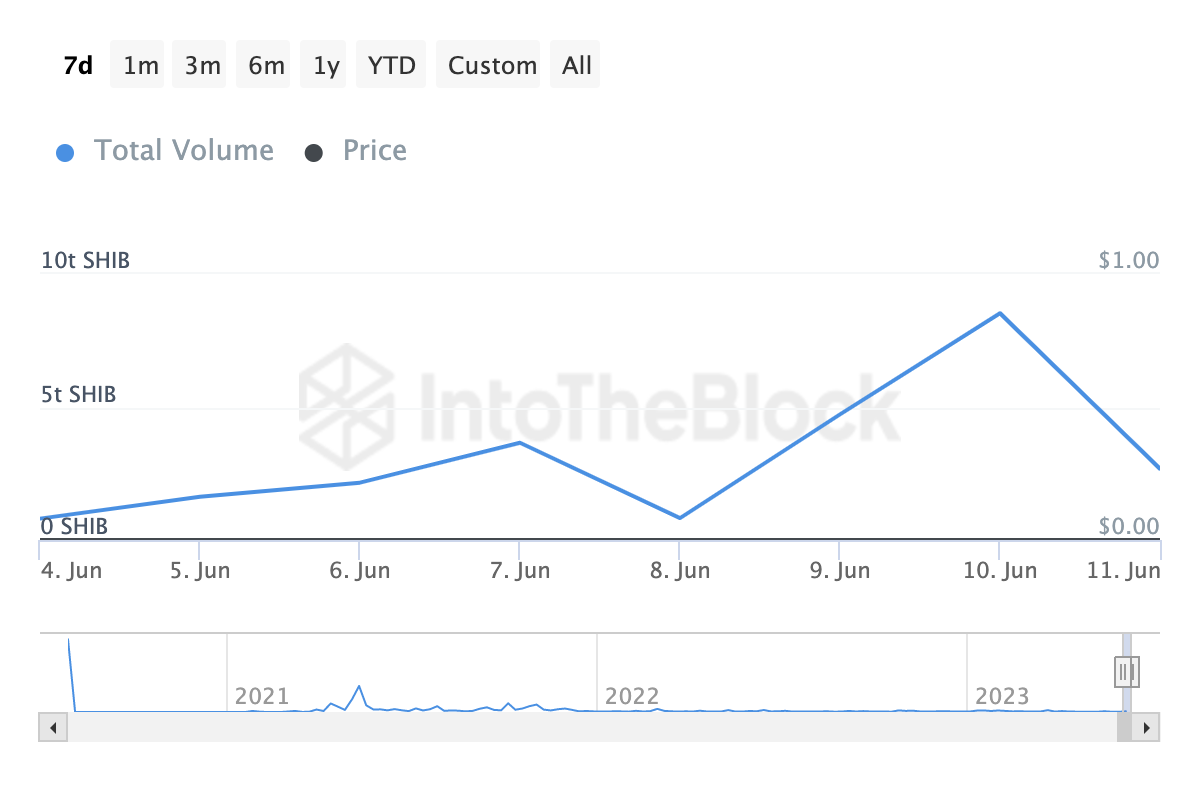Choose the 1y time range
Image resolution: width=1200 pixels, height=800 pixels.
pyautogui.click(x=326, y=66)
